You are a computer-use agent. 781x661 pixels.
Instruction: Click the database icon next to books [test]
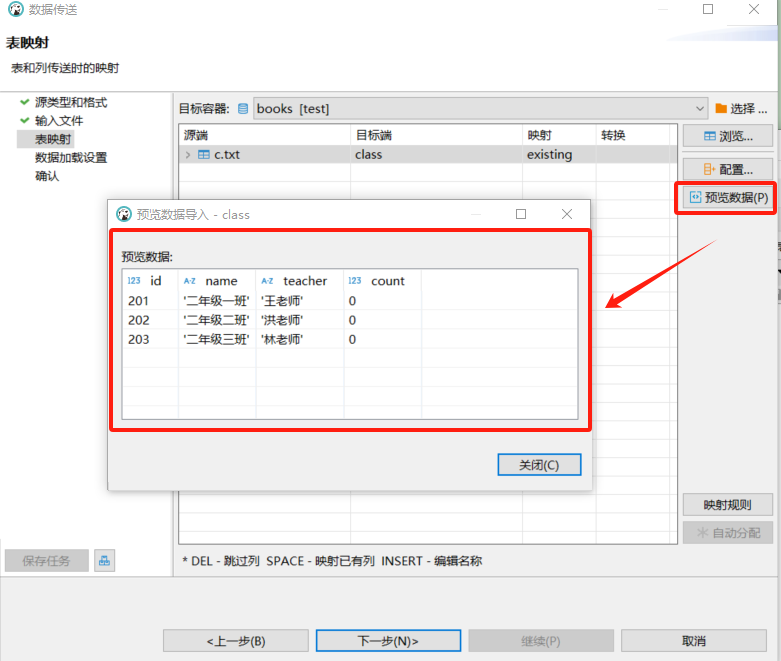click(x=243, y=108)
